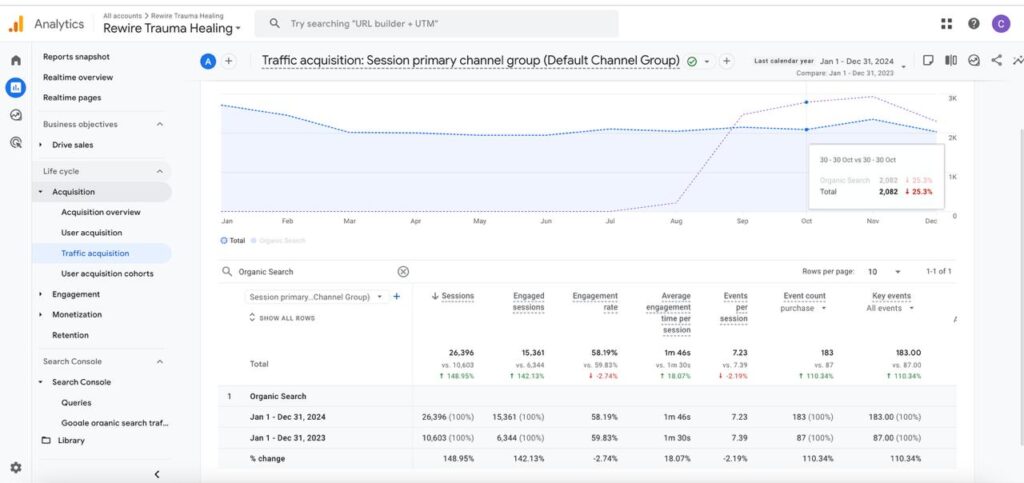Open the Reports icon in the left rail
The image size is (1024, 483).
point(16,87)
